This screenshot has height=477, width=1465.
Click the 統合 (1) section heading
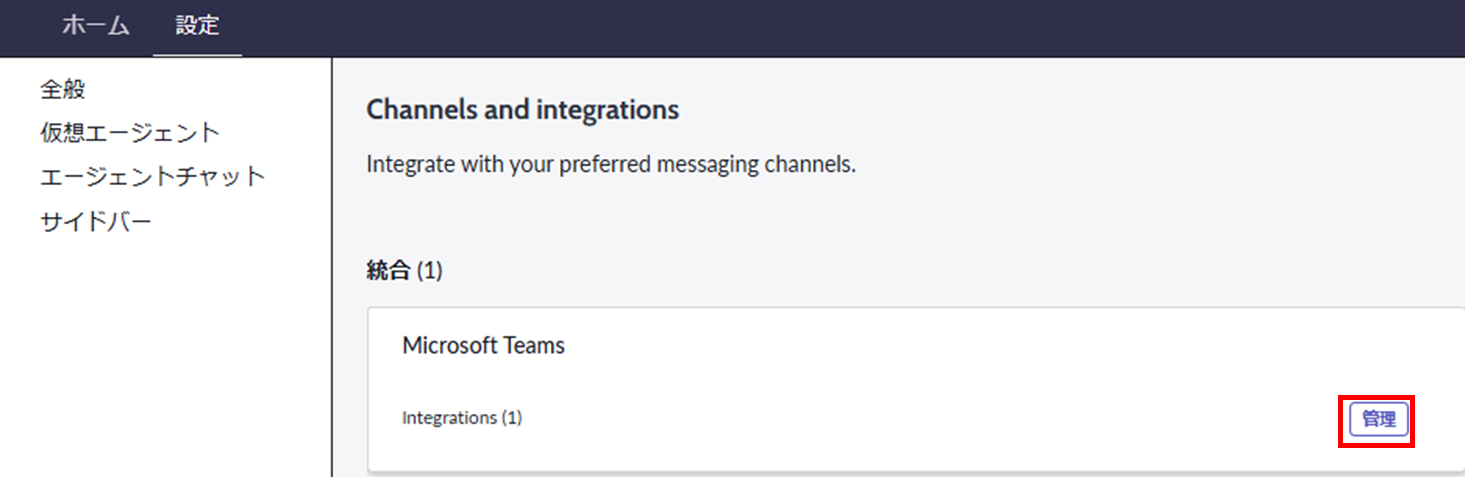point(404,271)
